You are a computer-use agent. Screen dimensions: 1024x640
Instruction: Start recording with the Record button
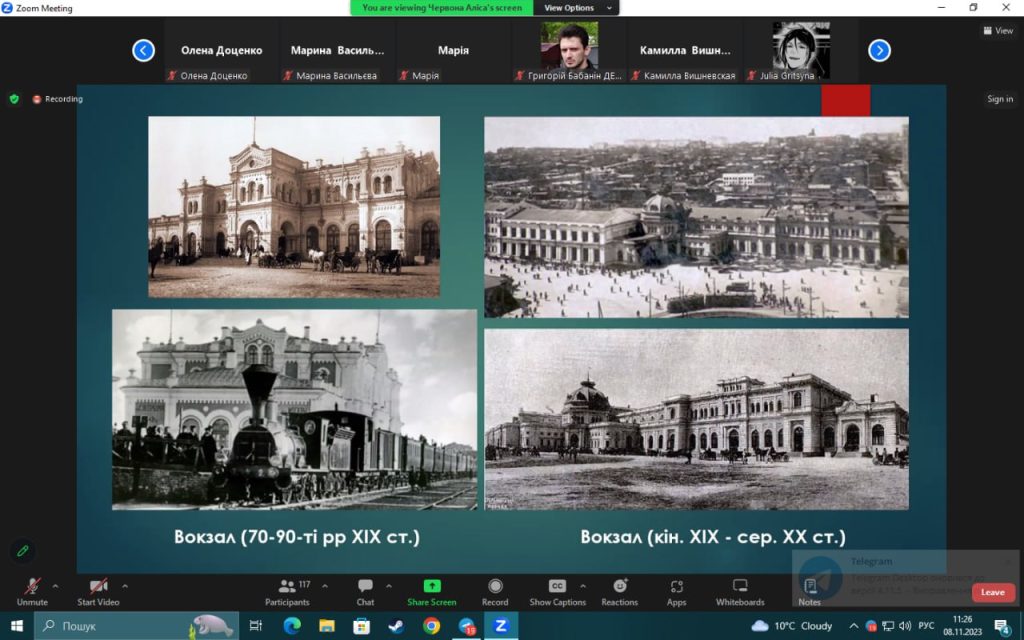point(495,591)
